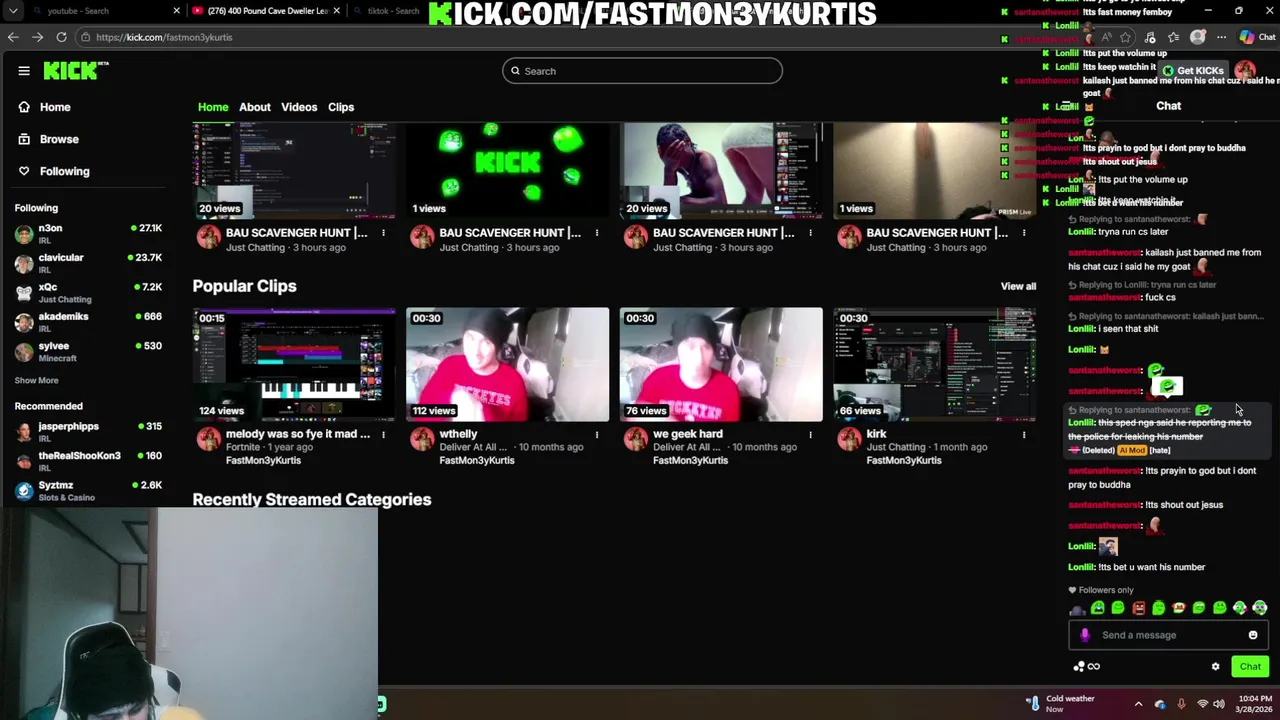The width and height of the screenshot is (1280, 720).
Task: Open options for first BAU SCAVENGER HUNT video
Action: 383,233
